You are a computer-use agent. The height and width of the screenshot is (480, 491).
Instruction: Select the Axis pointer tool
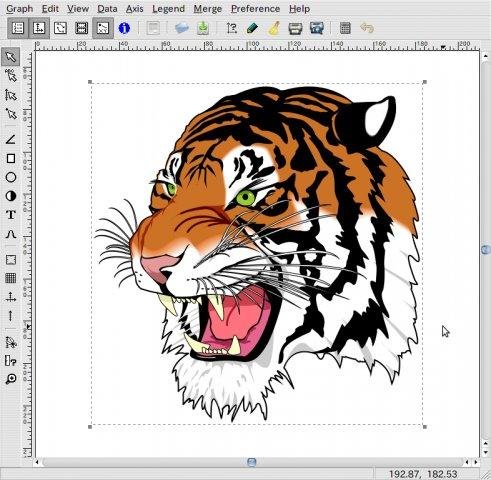tap(11, 95)
